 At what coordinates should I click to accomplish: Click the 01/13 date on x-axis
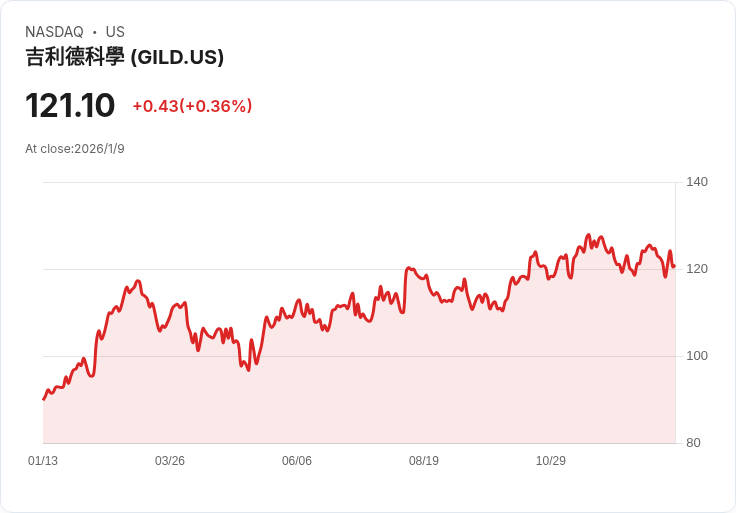(x=43, y=461)
